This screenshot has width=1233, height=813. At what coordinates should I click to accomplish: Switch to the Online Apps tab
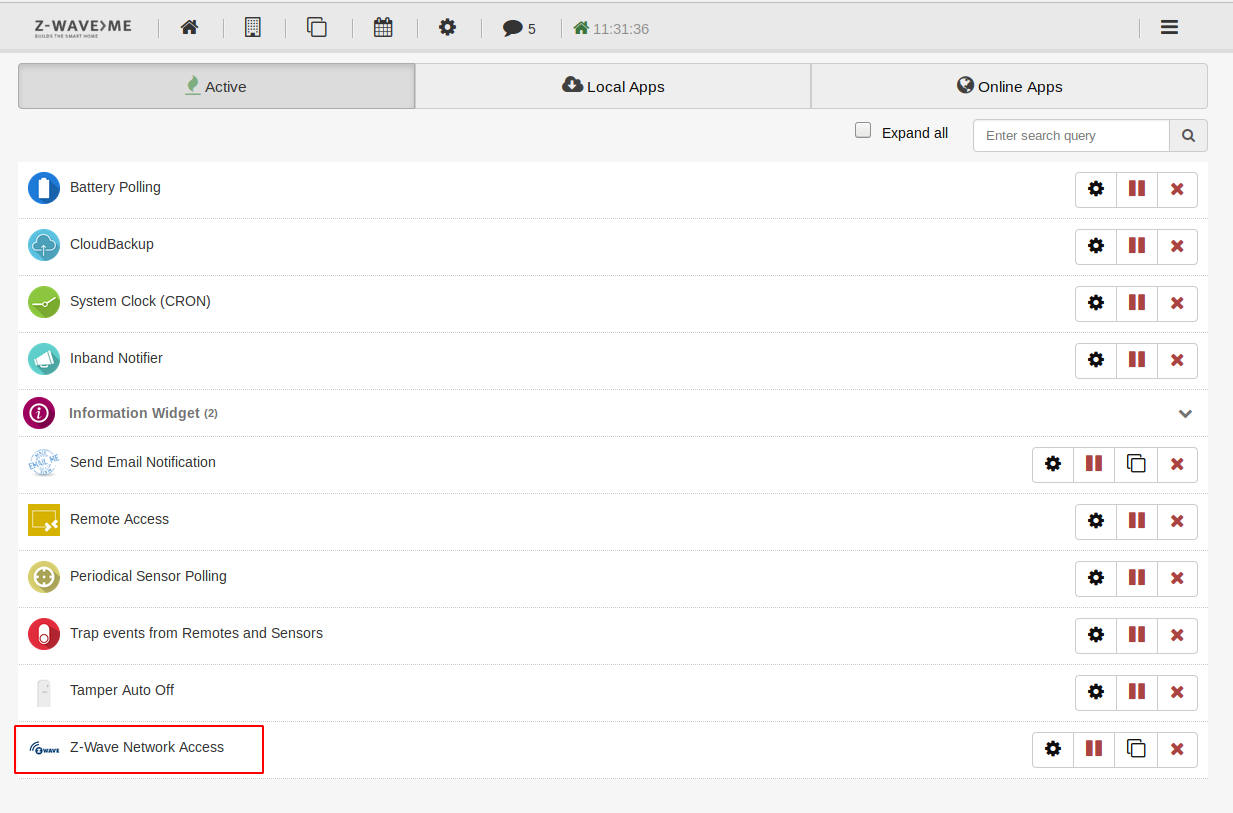coord(1009,87)
